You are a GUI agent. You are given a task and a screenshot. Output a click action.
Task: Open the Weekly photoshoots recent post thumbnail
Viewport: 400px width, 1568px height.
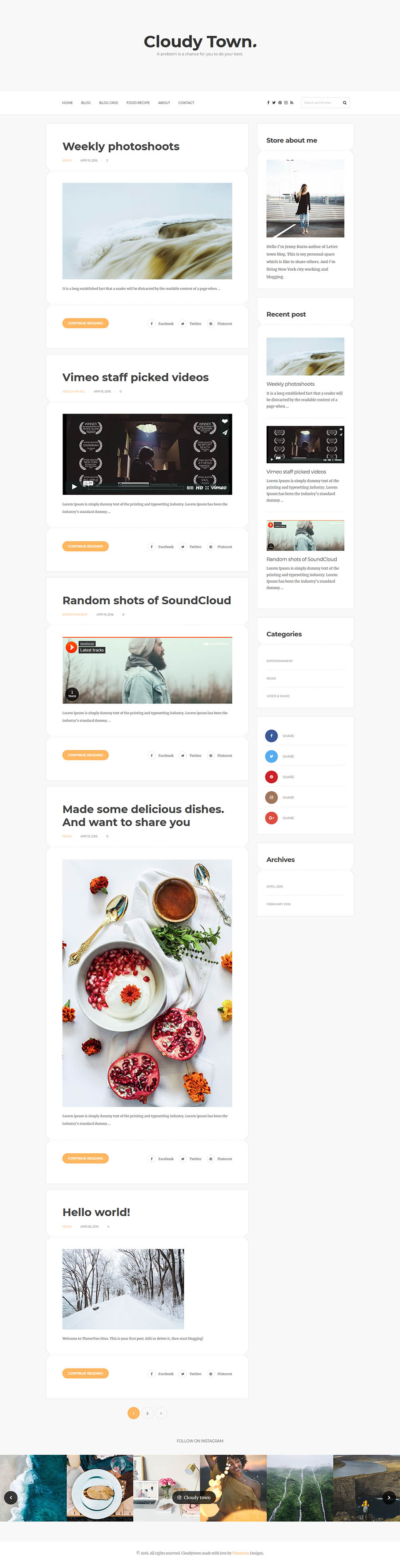click(305, 356)
